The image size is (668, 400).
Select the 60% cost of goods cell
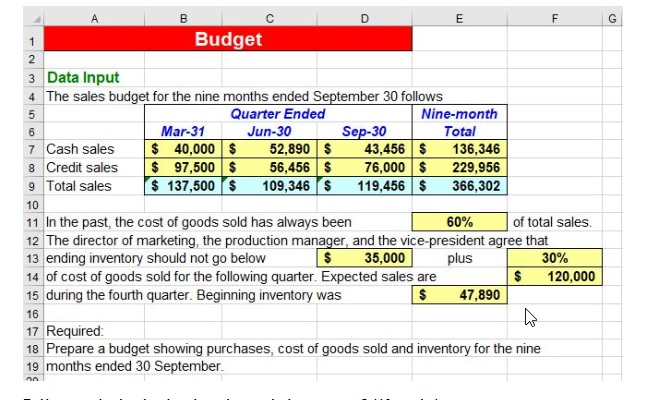pyautogui.click(x=460, y=222)
